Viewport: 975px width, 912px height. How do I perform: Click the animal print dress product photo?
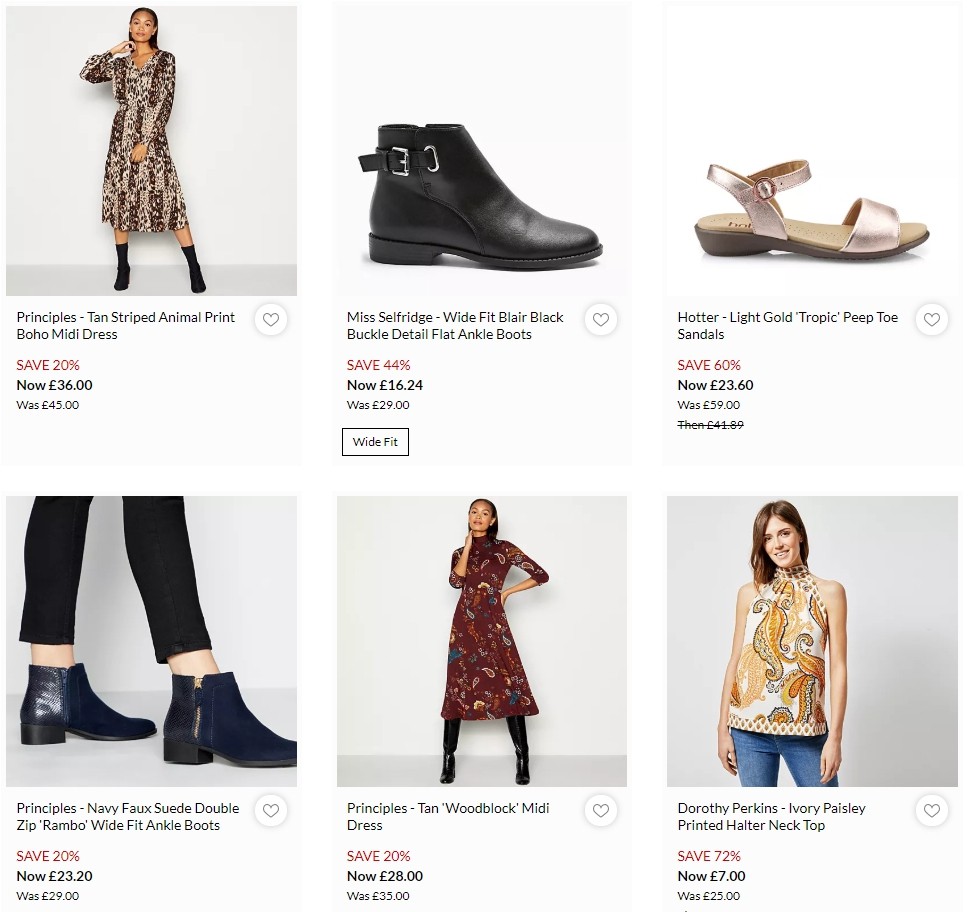(x=151, y=150)
